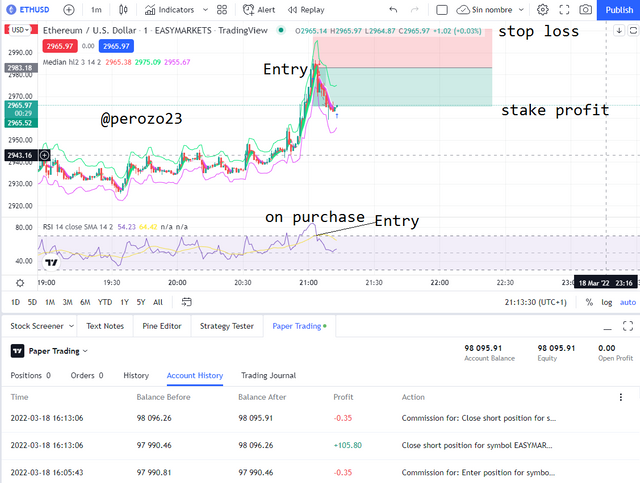Redo the chart action
The width and height of the screenshot is (640, 483).
414,9
